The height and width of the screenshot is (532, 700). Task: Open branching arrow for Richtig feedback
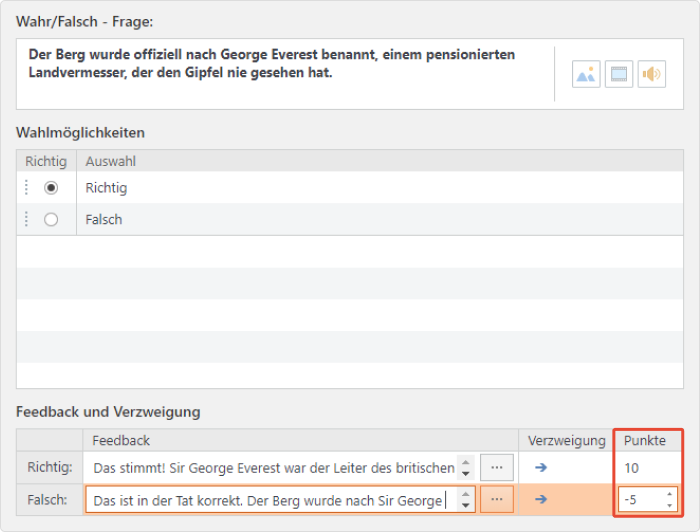tap(541, 467)
